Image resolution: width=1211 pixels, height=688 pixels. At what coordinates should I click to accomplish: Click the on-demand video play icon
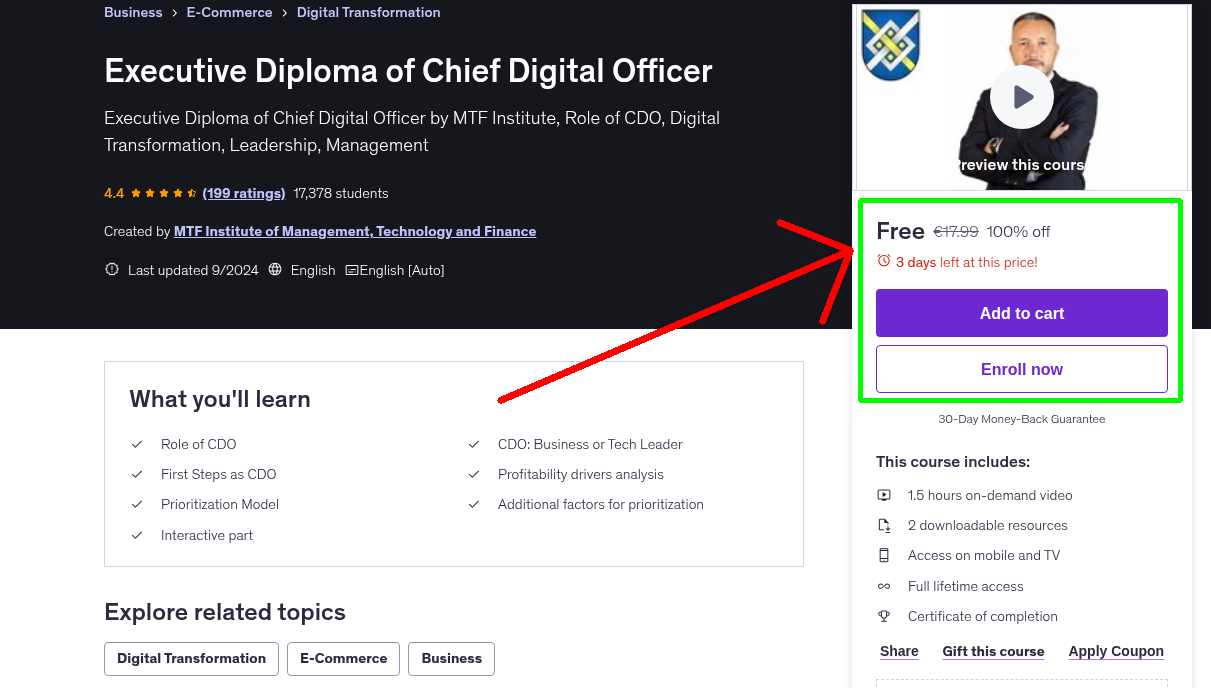tap(884, 495)
